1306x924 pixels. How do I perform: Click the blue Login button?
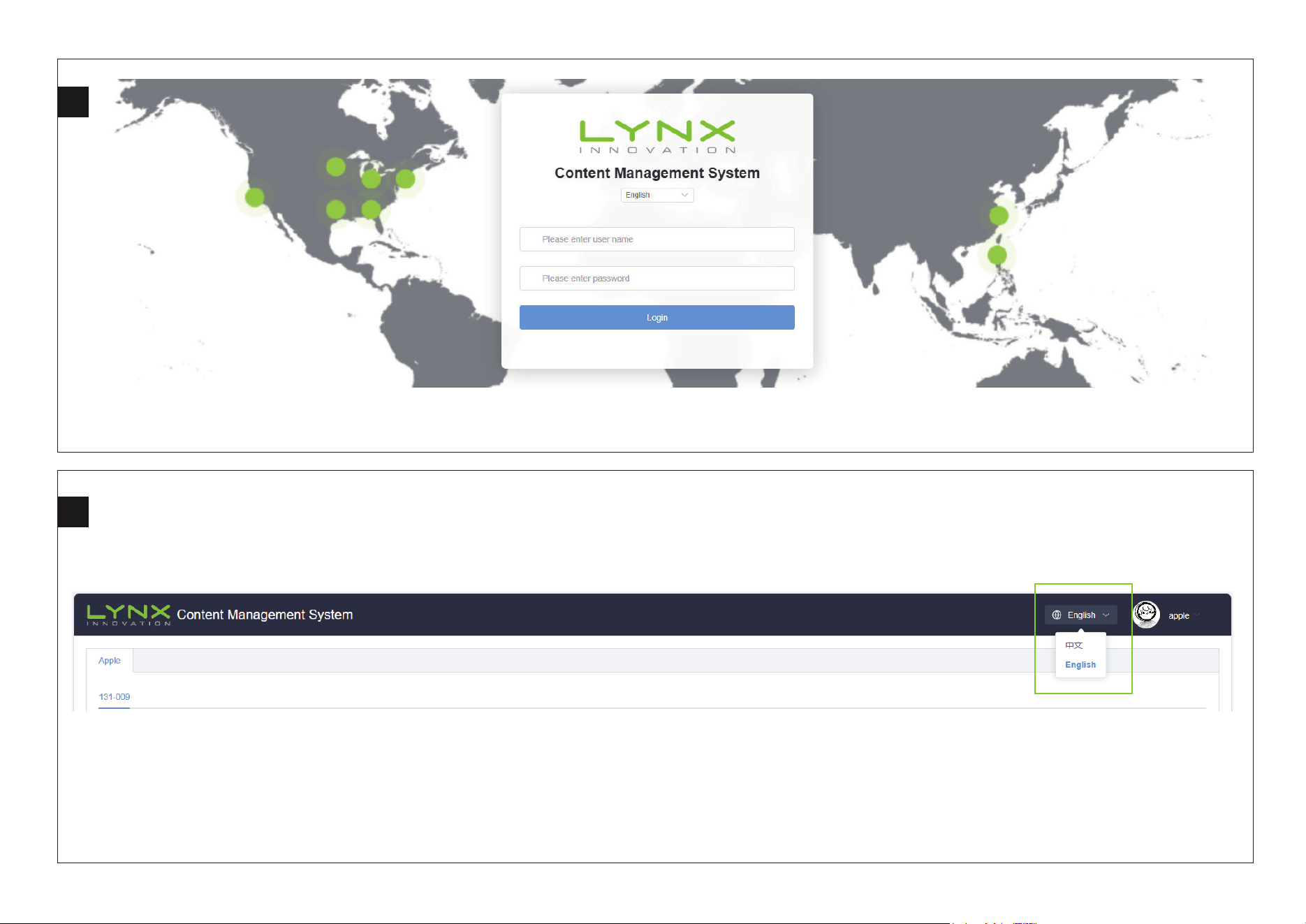point(657,317)
